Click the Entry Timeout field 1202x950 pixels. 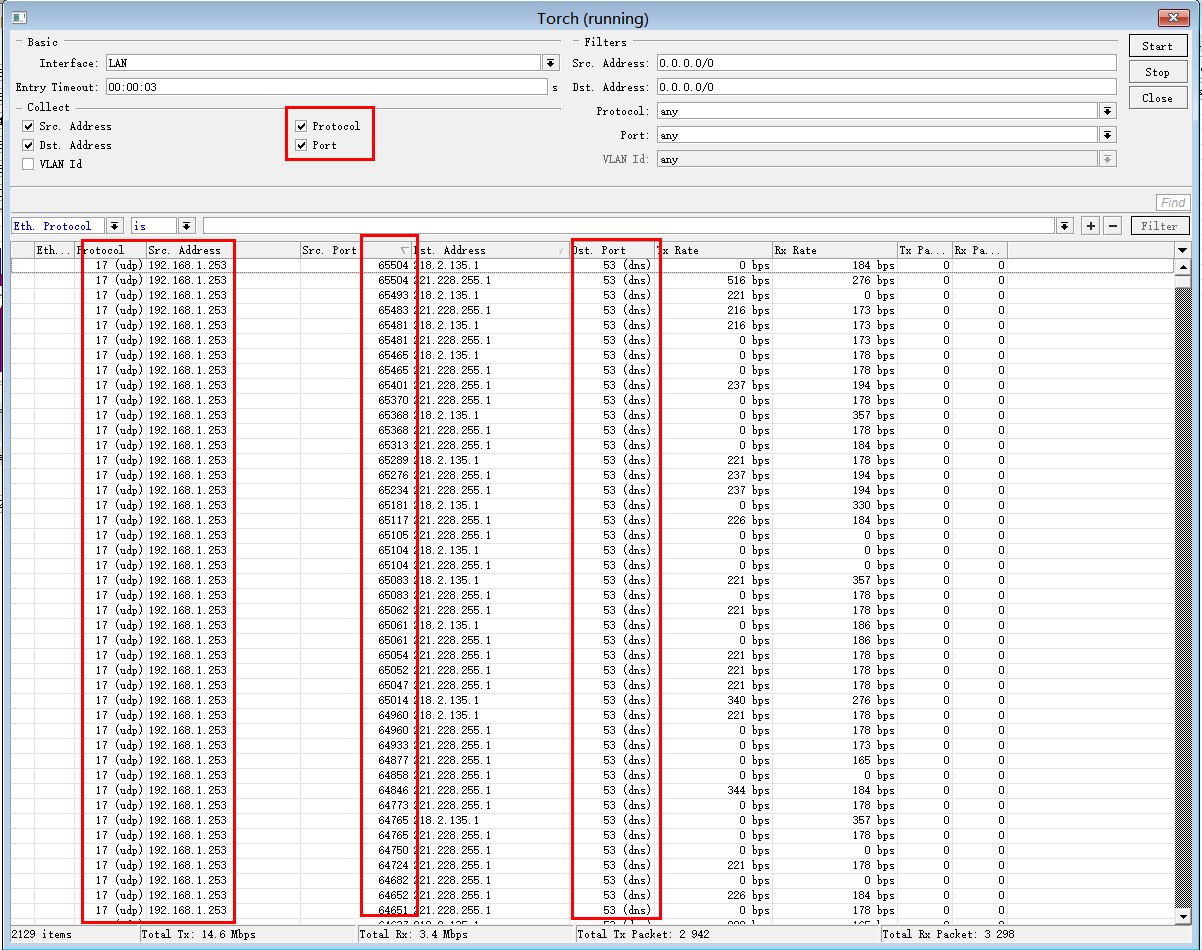point(326,87)
